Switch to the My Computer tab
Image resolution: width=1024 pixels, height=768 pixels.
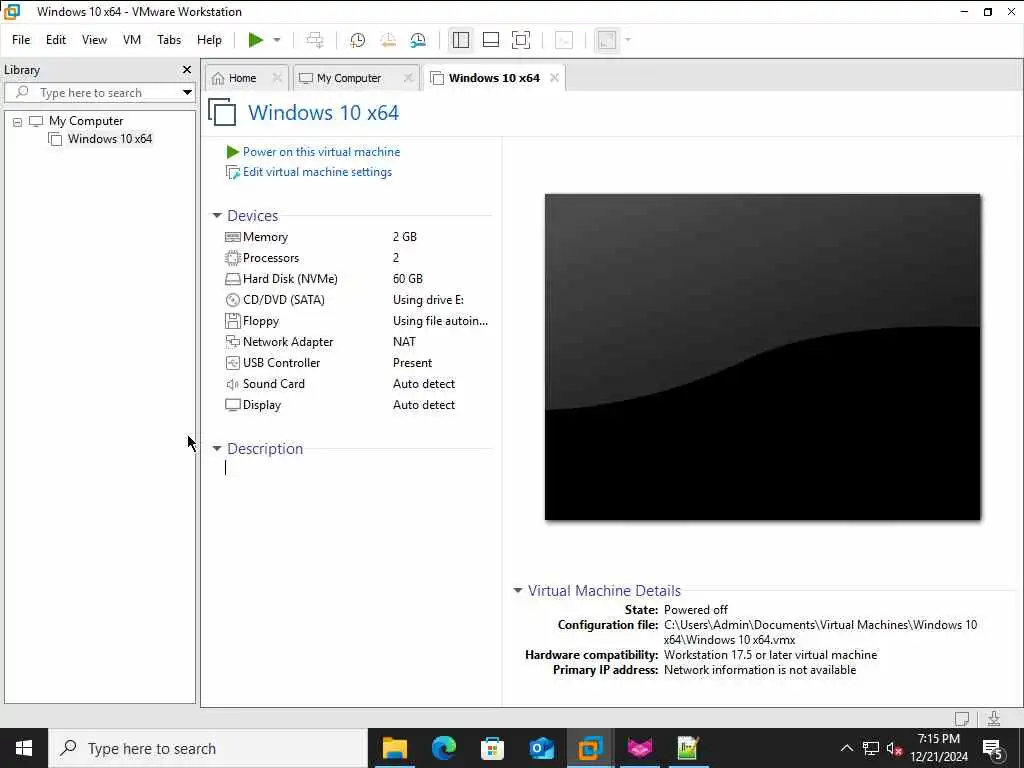349,78
